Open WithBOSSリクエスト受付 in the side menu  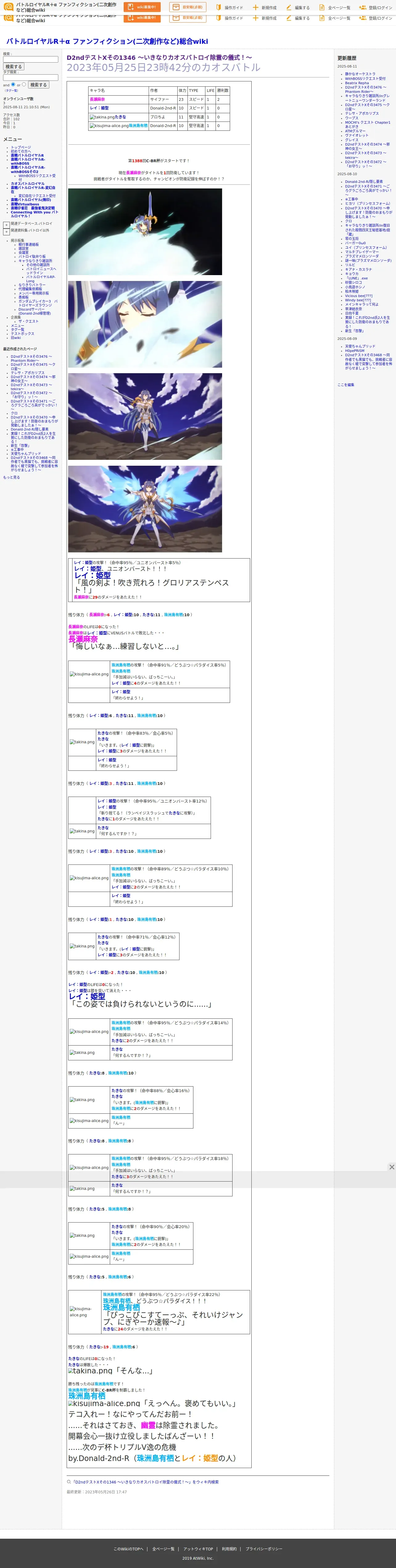coord(36,178)
